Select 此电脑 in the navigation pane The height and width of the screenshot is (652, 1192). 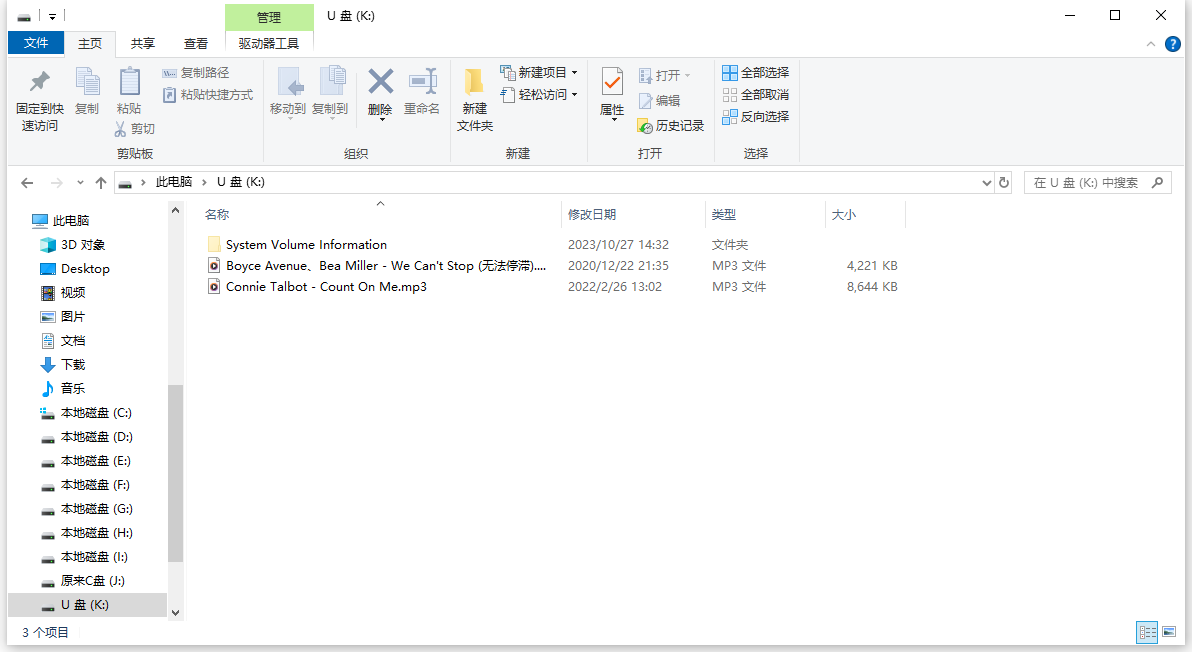click(71, 221)
